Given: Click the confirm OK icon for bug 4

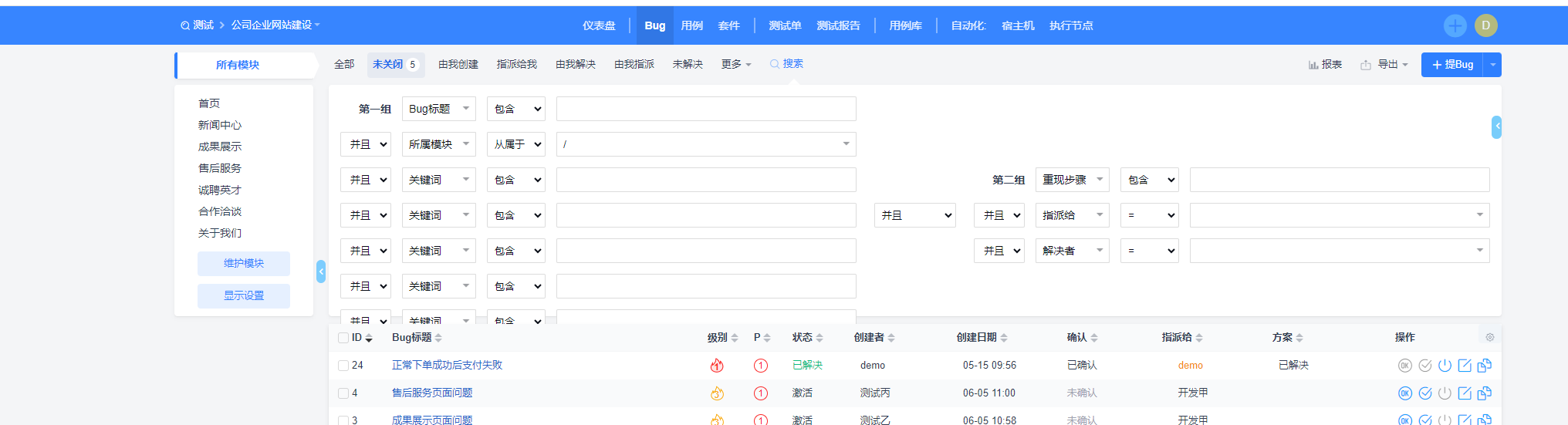Looking at the screenshot, I should [1405, 393].
